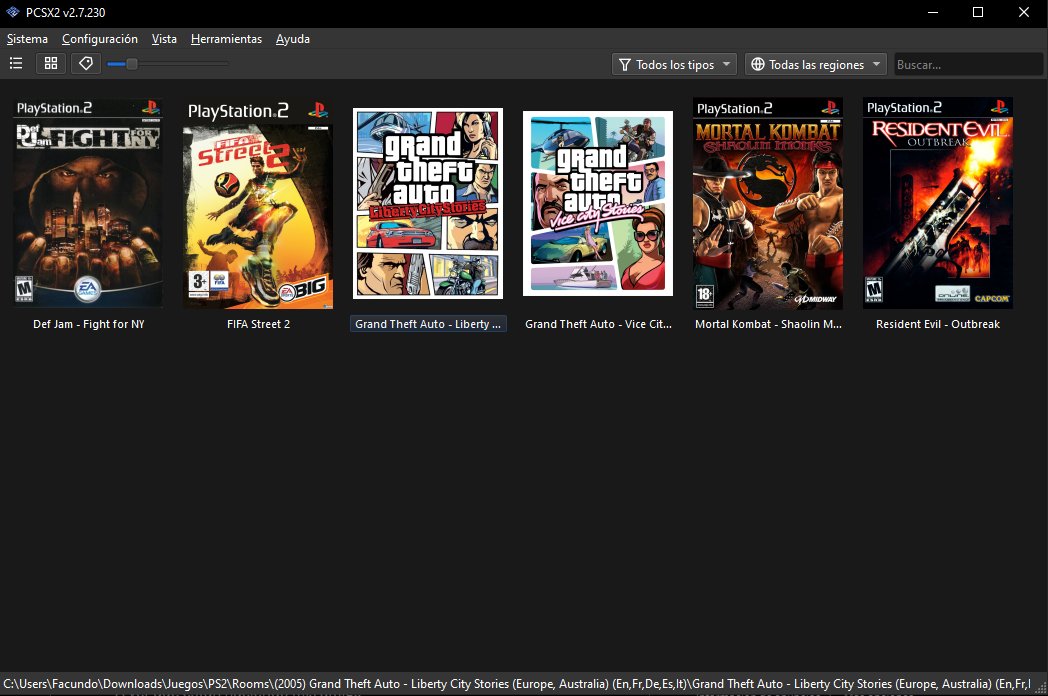Open the Ayuda menu
The height and width of the screenshot is (696, 1048).
pos(293,39)
